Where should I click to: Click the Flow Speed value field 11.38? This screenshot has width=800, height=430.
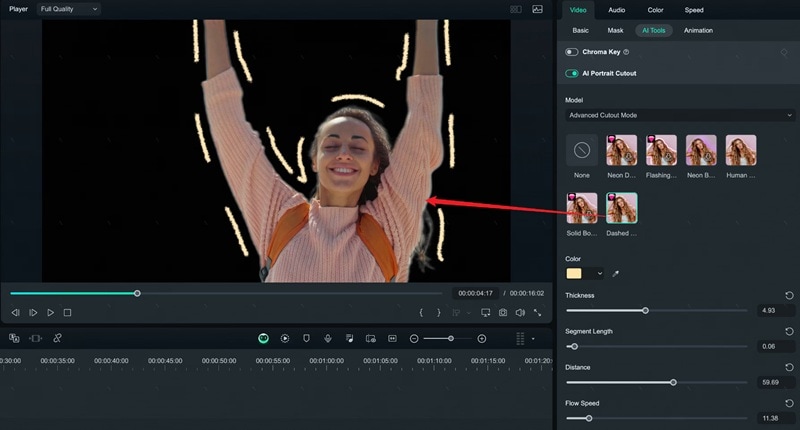(x=775, y=418)
